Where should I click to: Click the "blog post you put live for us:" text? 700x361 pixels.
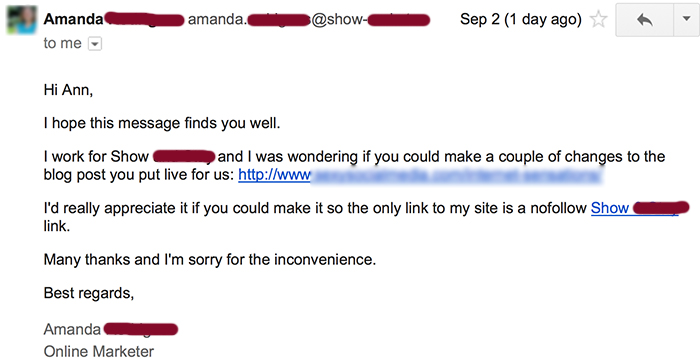139,175
